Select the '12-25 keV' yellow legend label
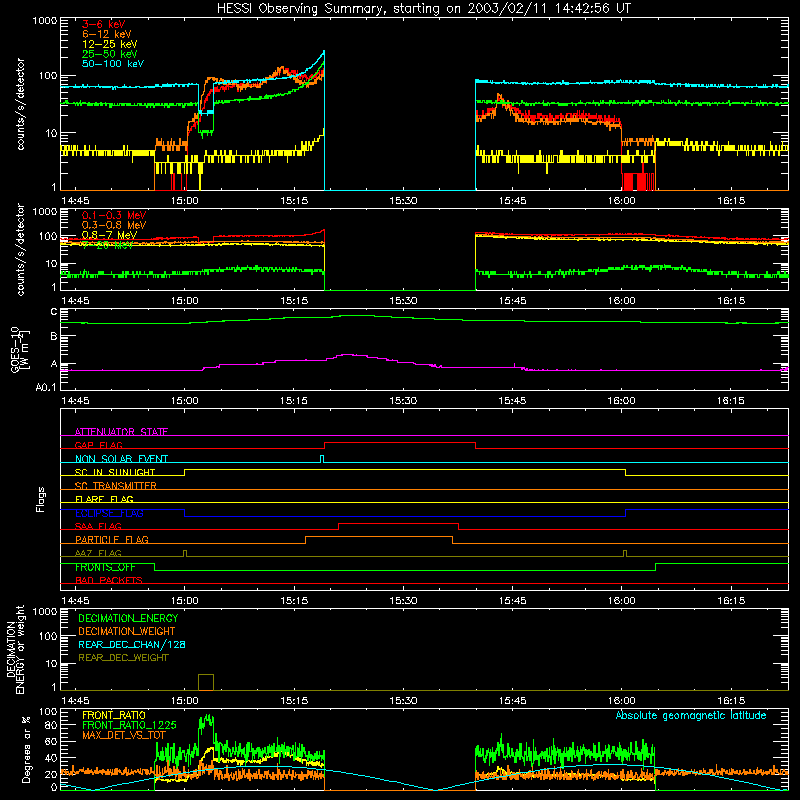This screenshot has width=800, height=800. (109, 44)
